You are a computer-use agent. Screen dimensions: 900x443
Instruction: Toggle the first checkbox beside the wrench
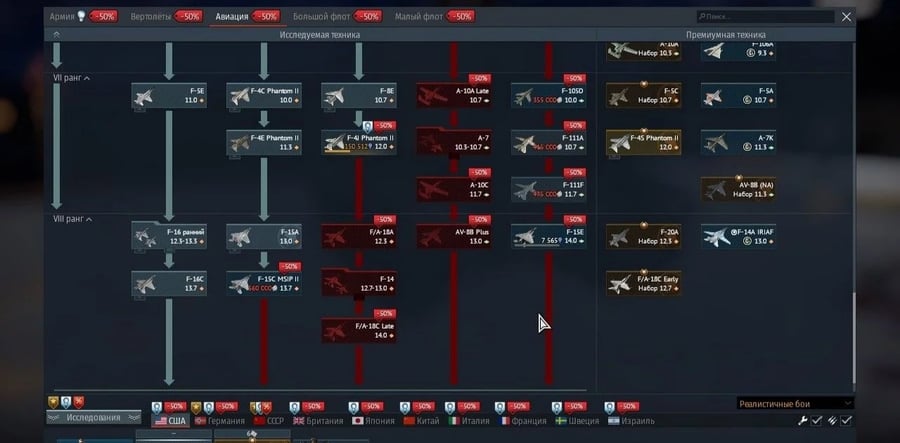(x=816, y=421)
